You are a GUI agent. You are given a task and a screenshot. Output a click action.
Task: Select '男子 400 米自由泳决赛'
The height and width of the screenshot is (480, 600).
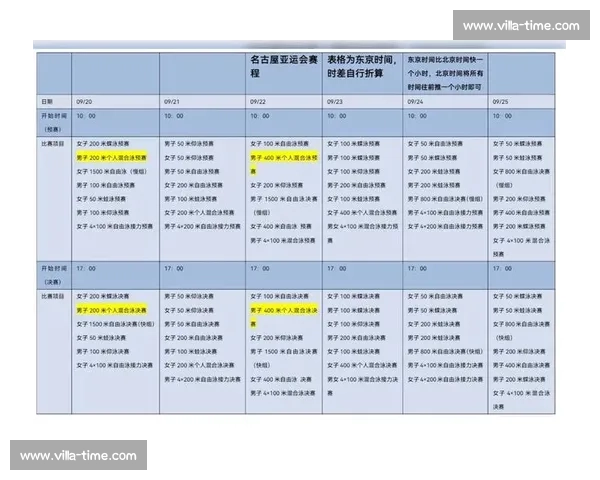tap(521, 366)
